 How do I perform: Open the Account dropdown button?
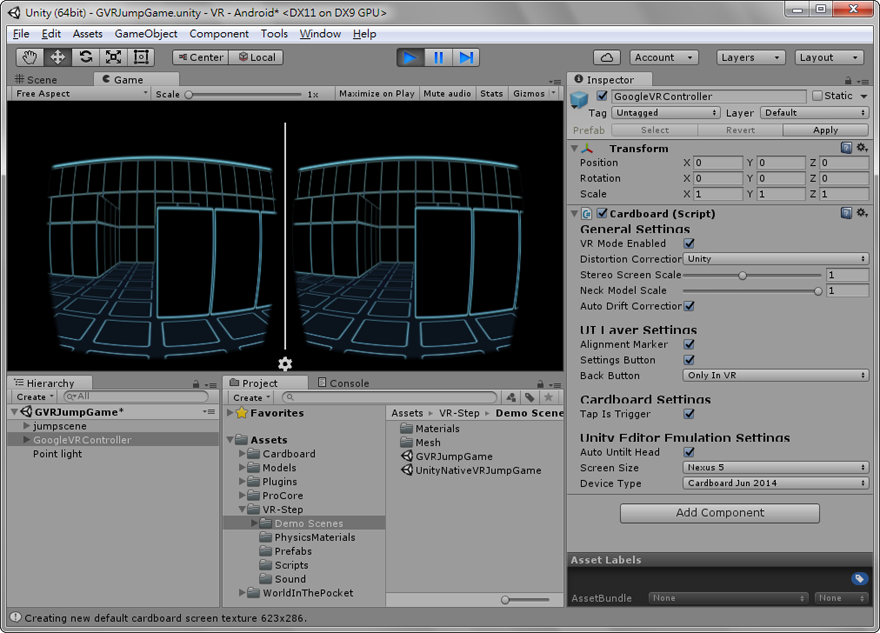pyautogui.click(x=664, y=57)
